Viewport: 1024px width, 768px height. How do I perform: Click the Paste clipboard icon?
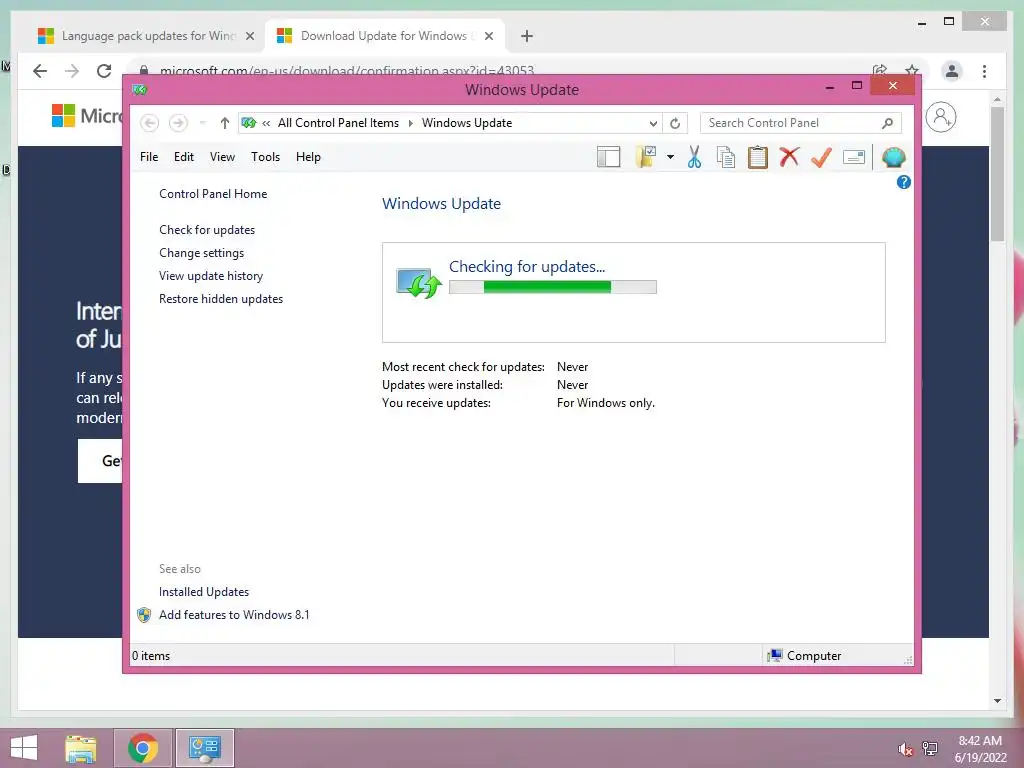click(x=758, y=157)
